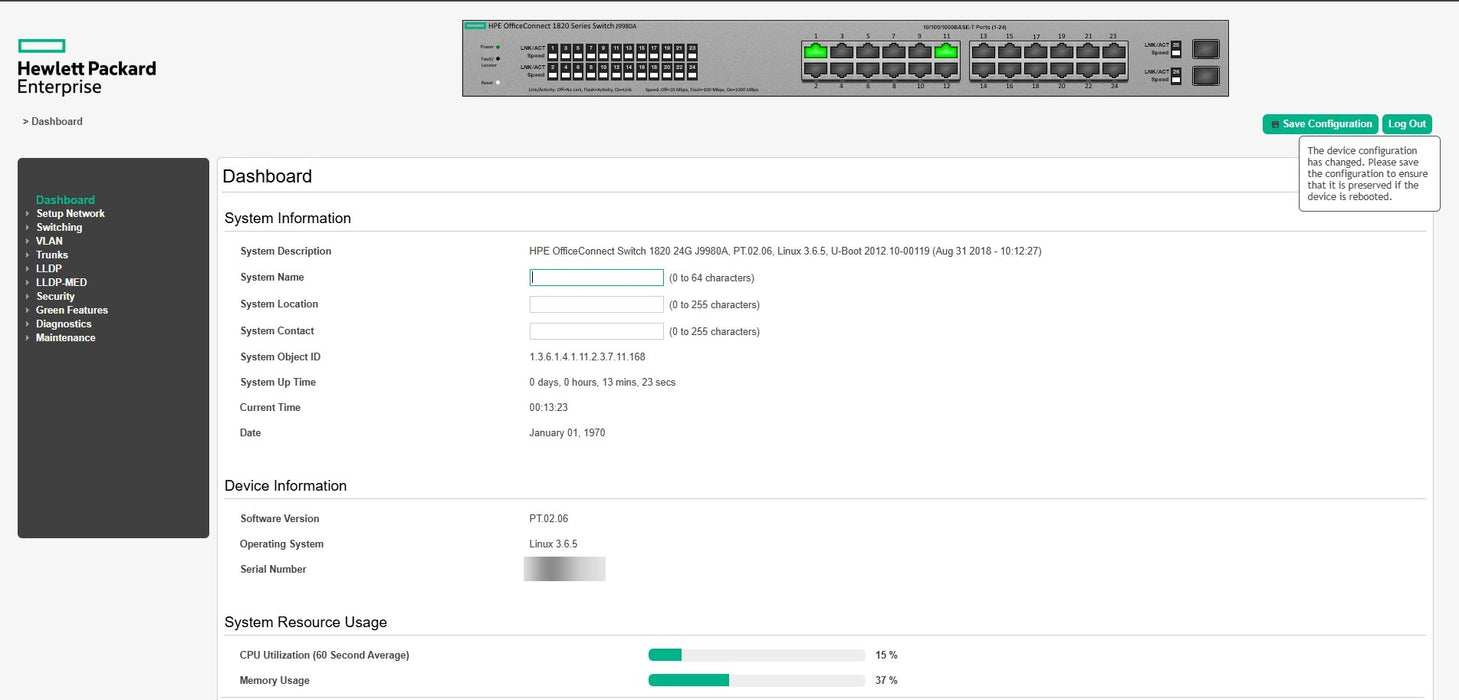Click port 15 on the switch graphic
The width and height of the screenshot is (1459, 700).
[x=1010, y=51]
